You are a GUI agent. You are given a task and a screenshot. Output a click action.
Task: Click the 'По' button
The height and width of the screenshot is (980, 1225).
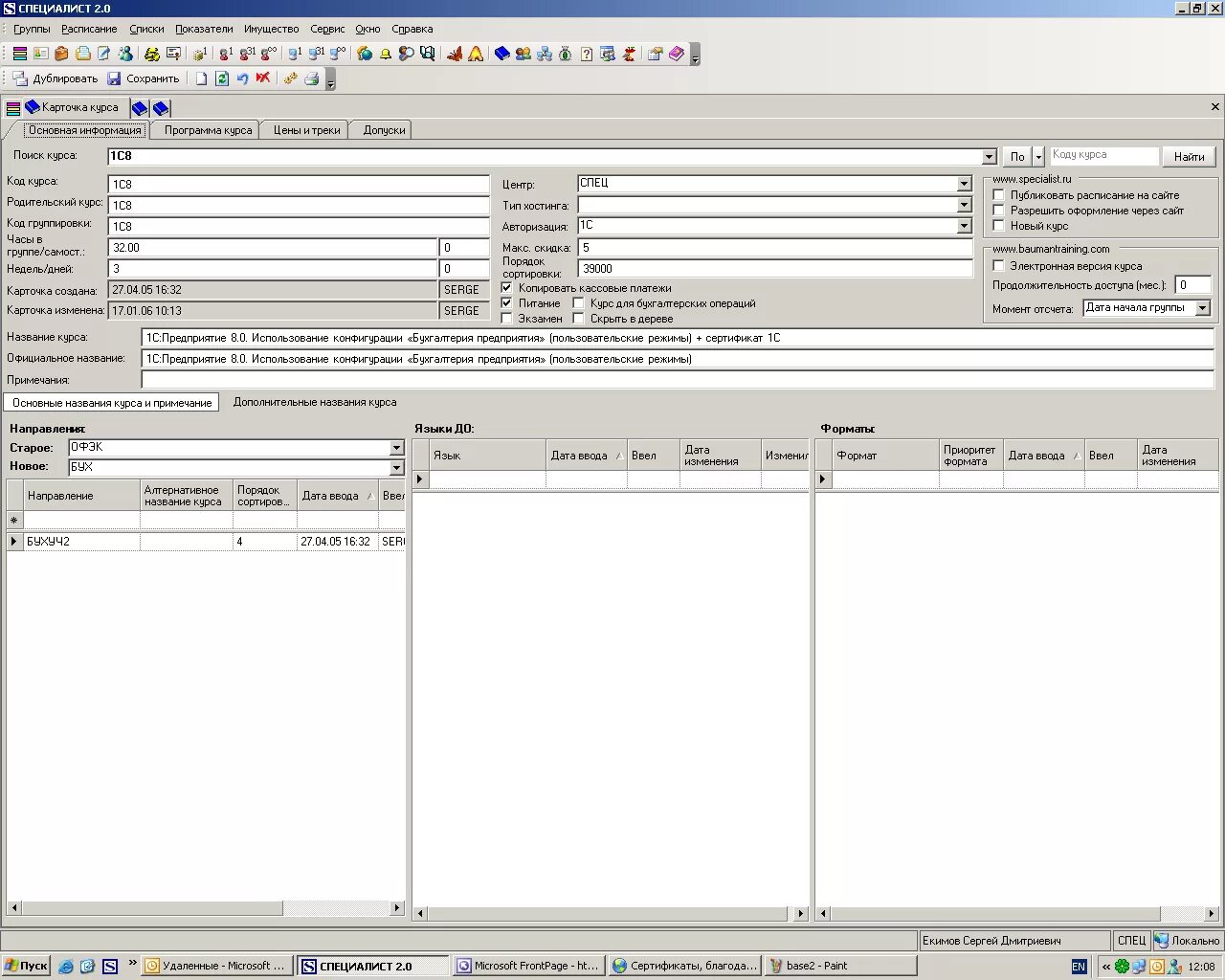1017,157
